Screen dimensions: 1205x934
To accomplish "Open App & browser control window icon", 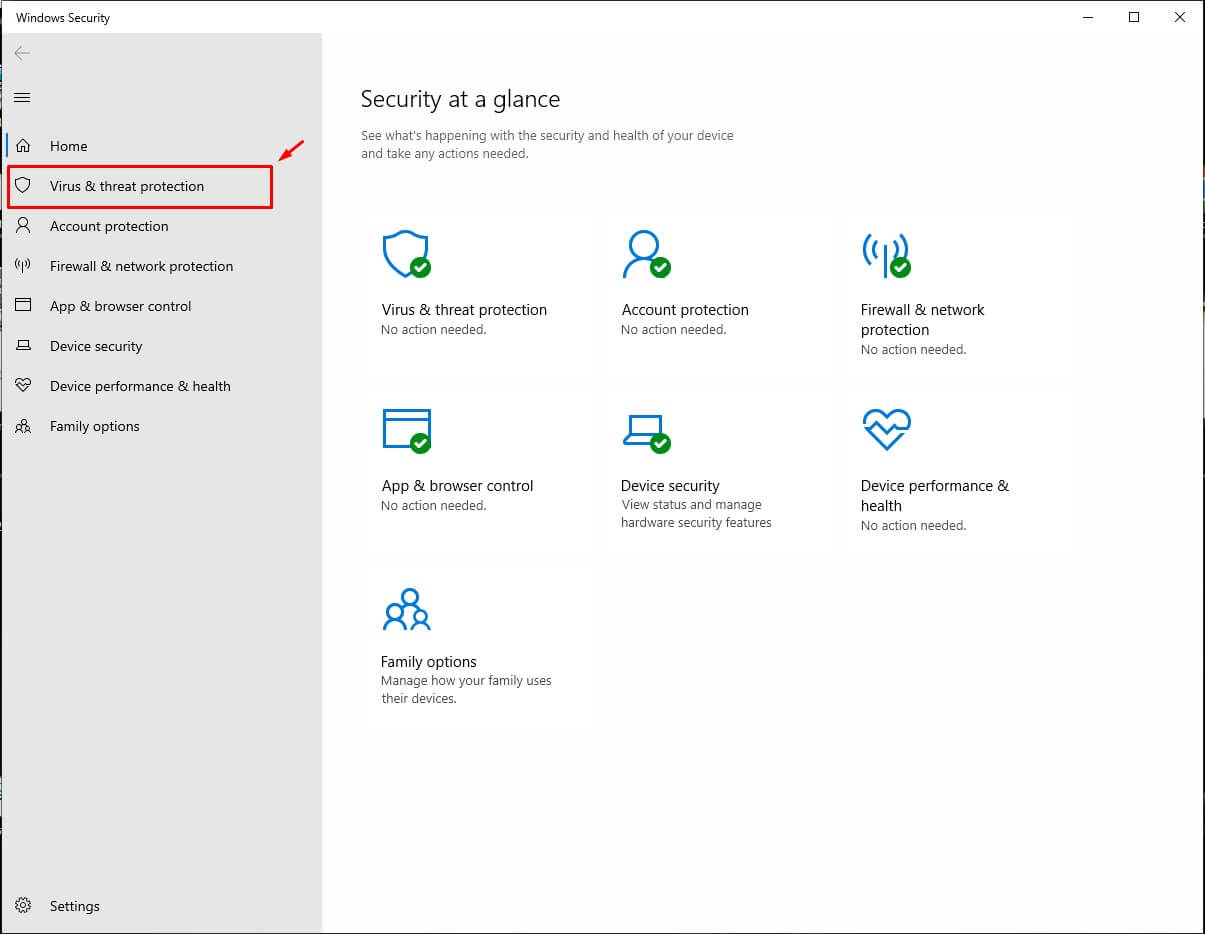I will [406, 430].
